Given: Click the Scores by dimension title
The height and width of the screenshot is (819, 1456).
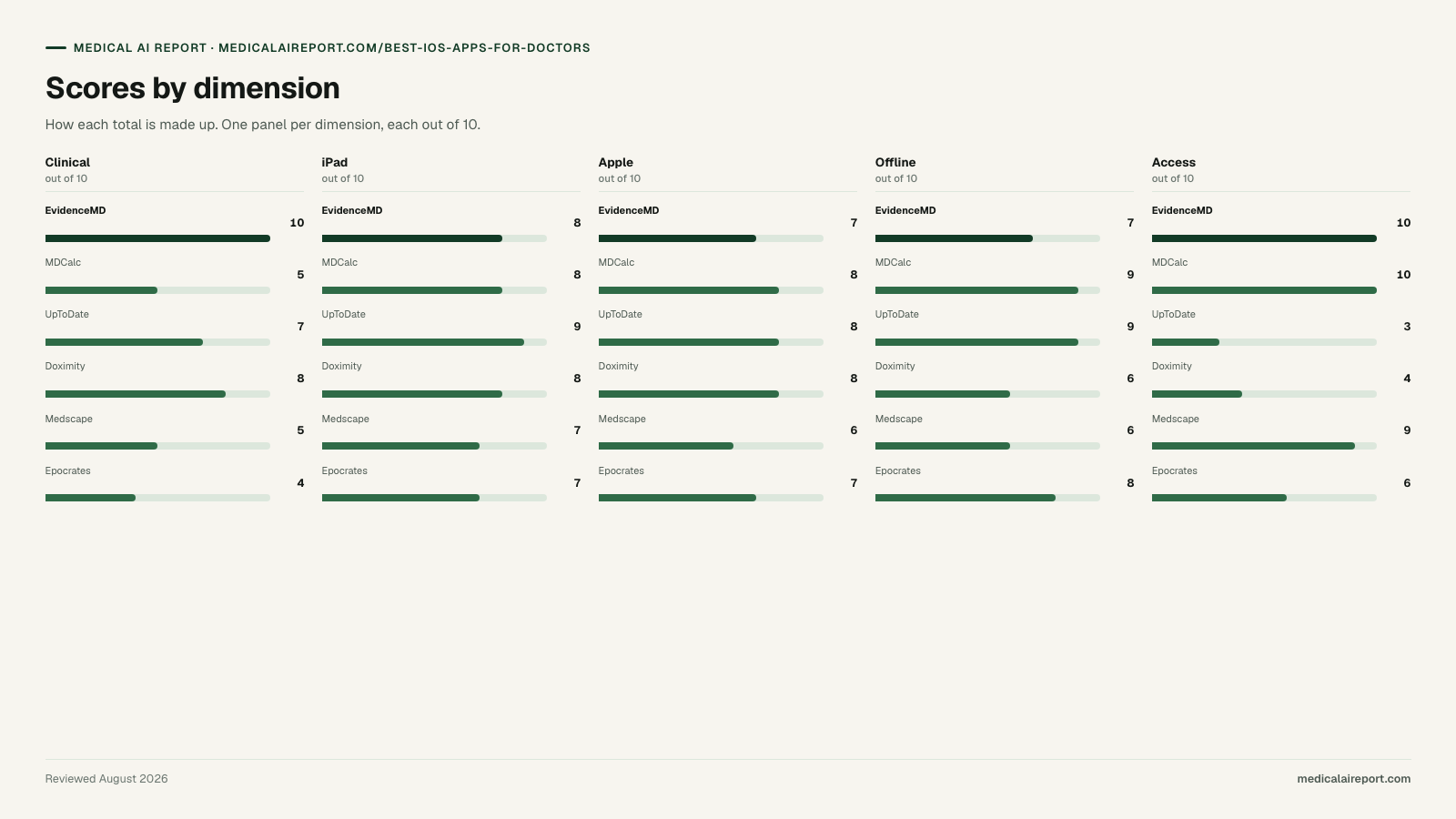Looking at the screenshot, I should (193, 88).
